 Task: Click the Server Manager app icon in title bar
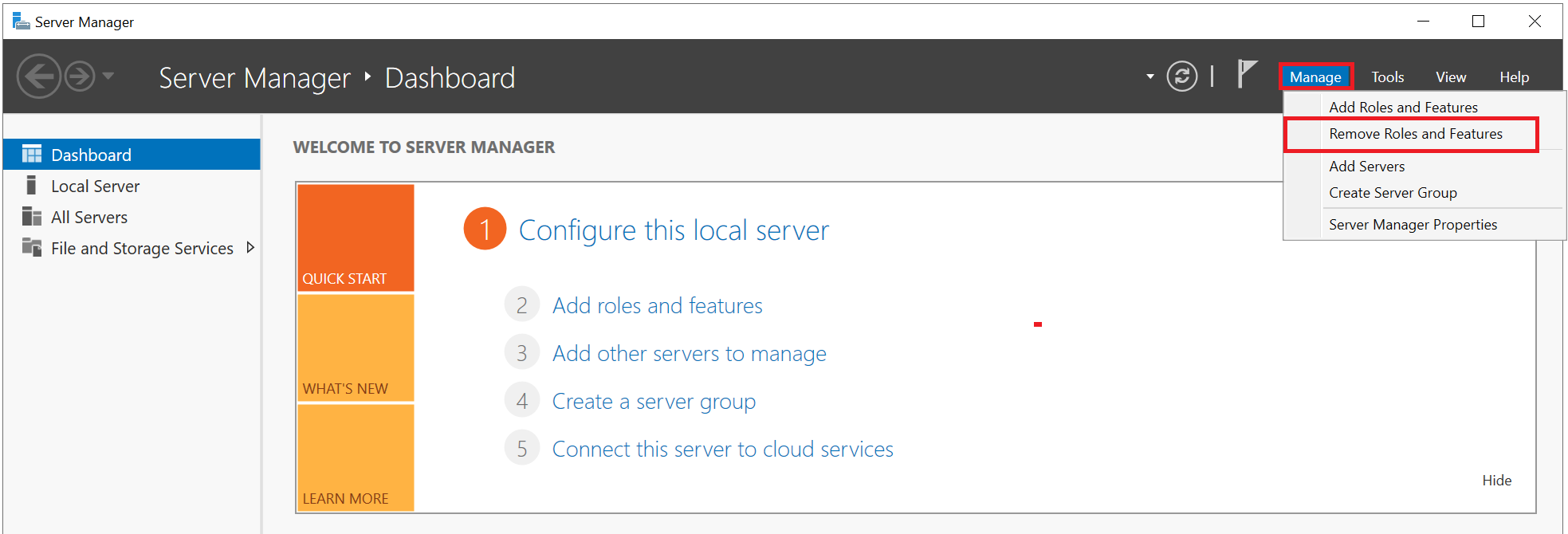click(x=21, y=22)
